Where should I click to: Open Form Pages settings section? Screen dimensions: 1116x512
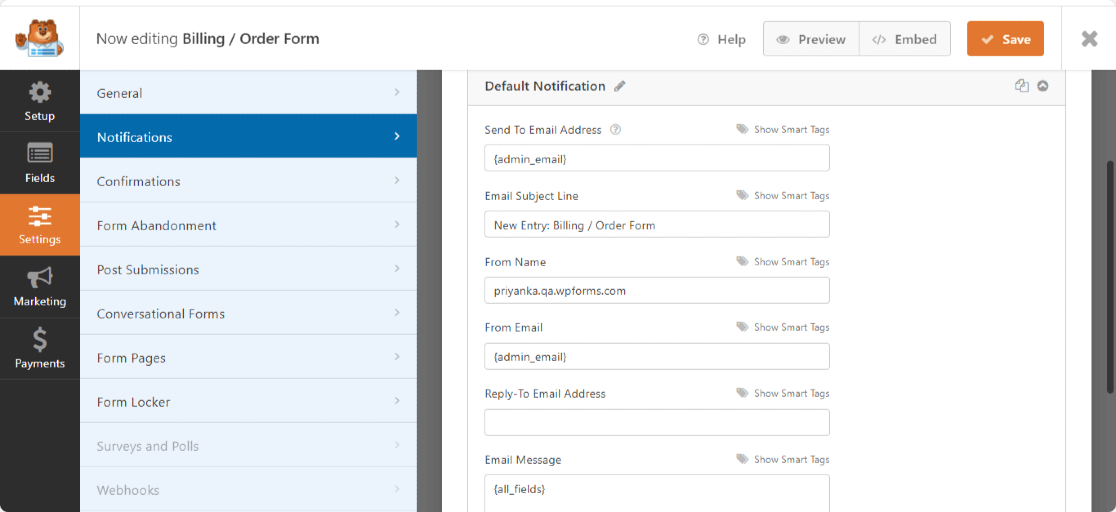point(248,357)
